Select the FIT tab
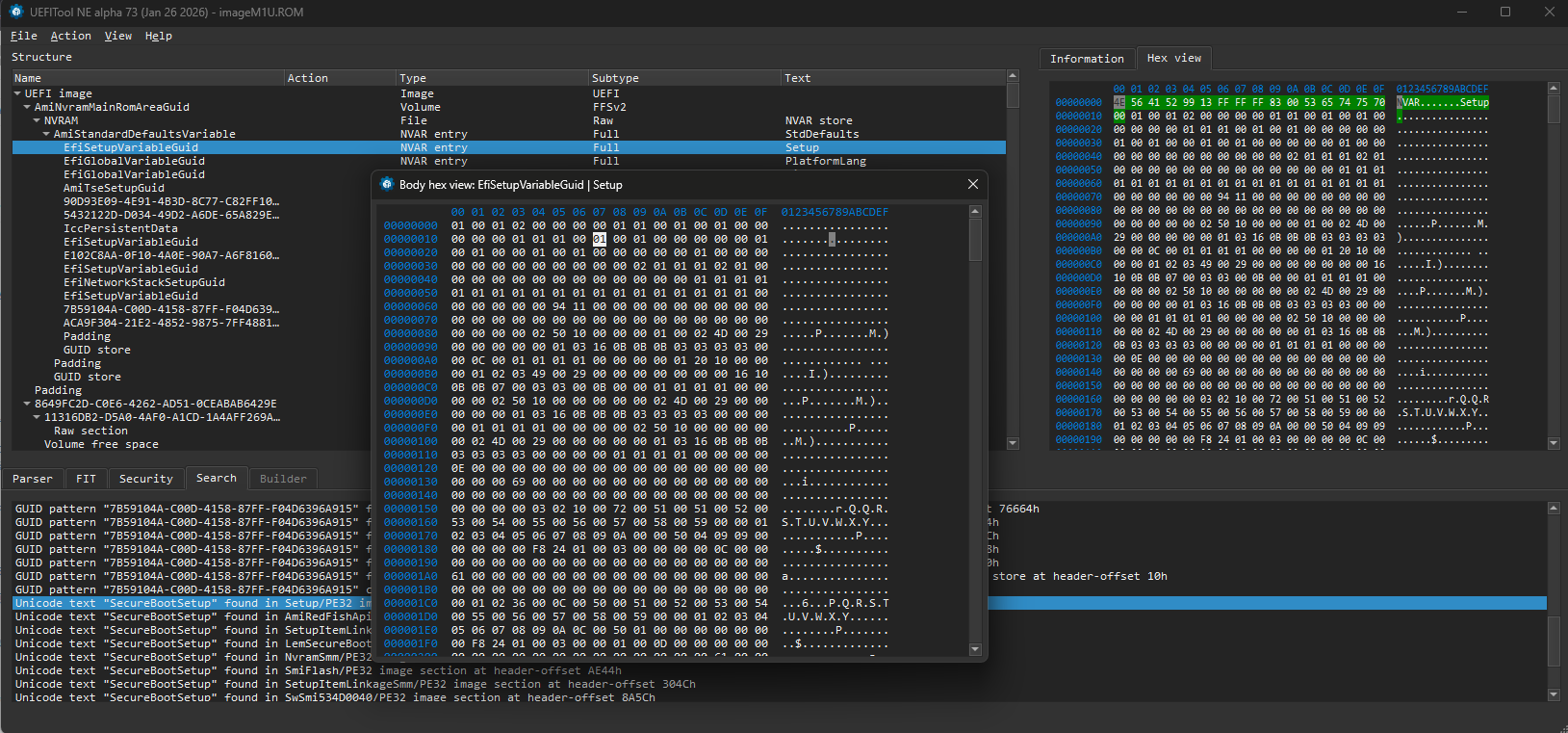Viewport: 1568px width, 733px height. point(86,479)
